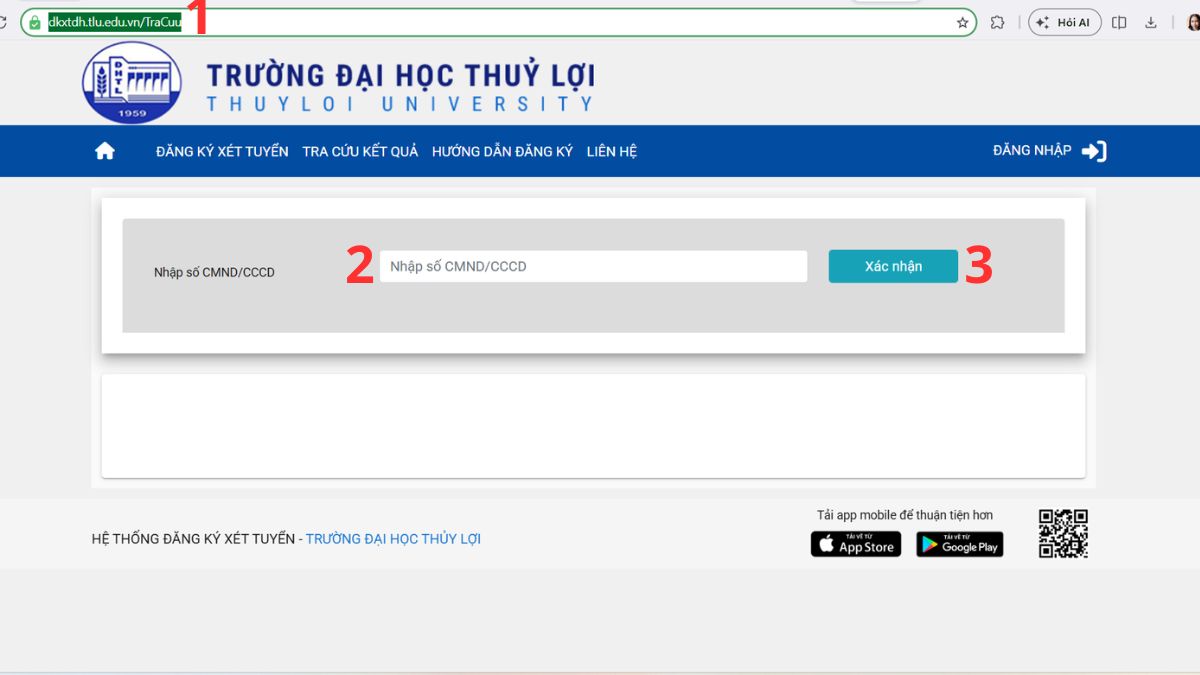Click the browser address bar URL
1200x675 pixels.
pyautogui.click(x=115, y=22)
